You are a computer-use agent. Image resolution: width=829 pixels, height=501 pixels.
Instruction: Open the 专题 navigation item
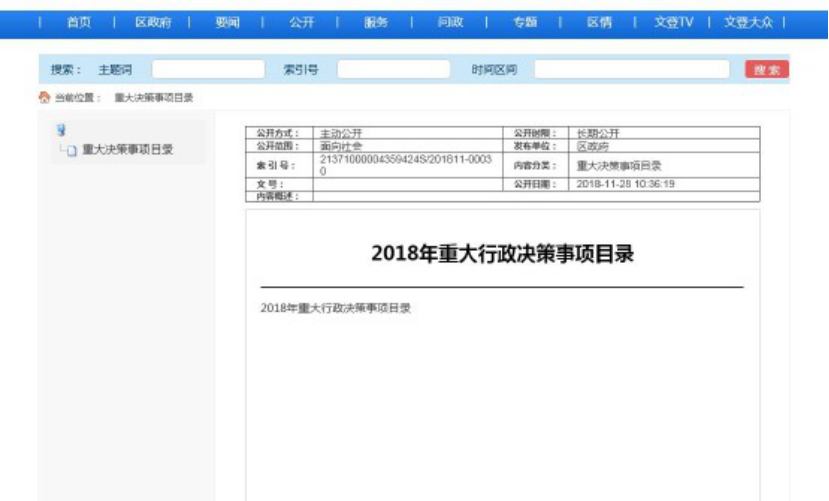[x=525, y=22]
